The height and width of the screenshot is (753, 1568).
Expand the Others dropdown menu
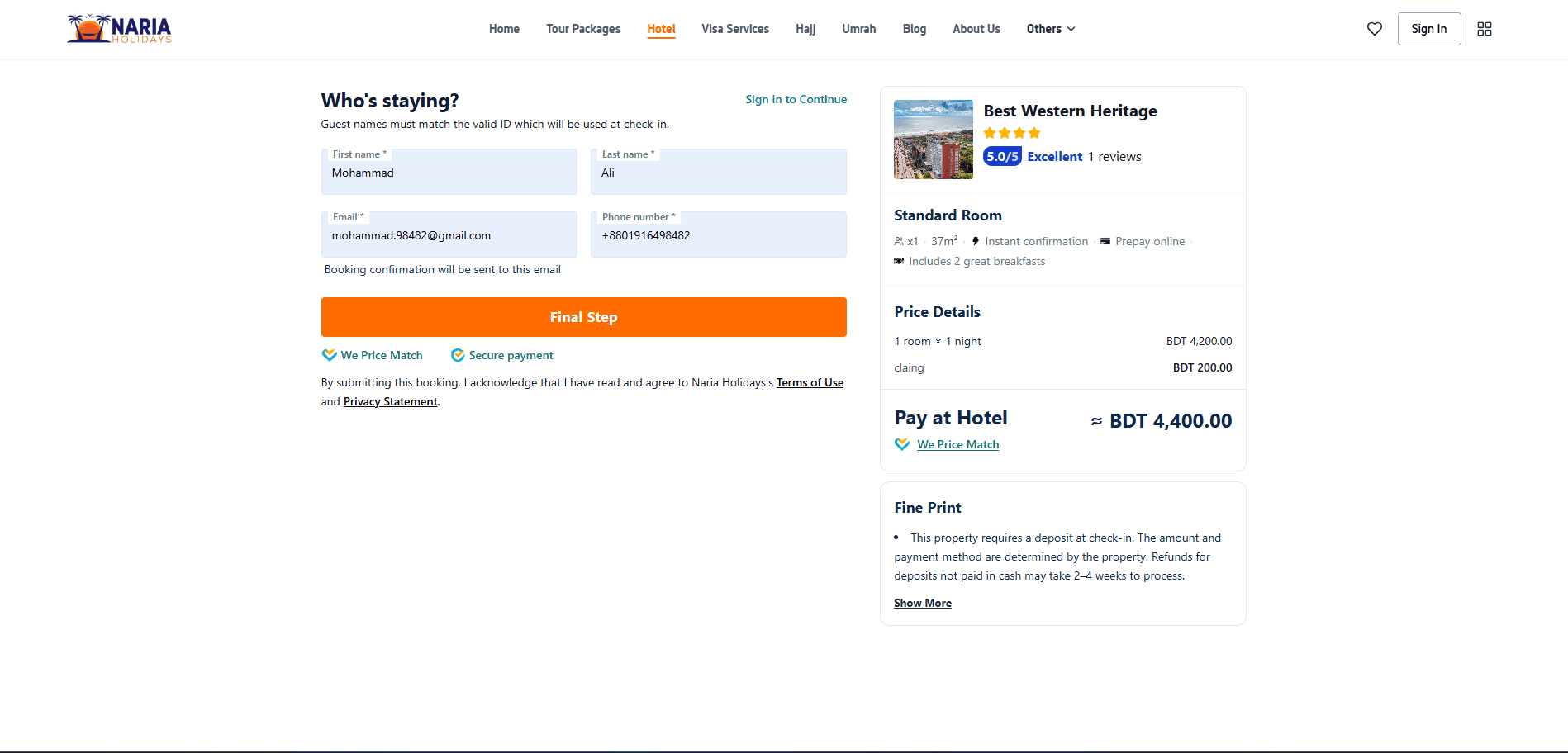pos(1051,29)
